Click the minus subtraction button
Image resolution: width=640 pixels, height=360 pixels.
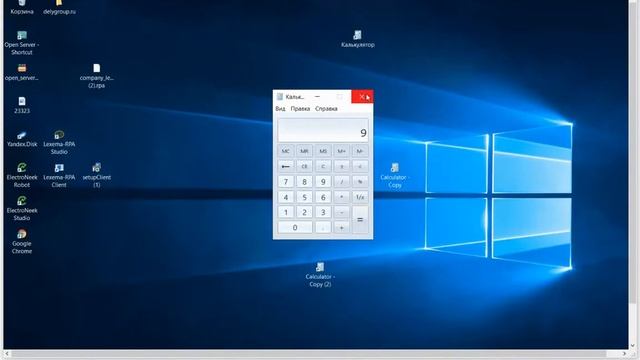pos(342,212)
